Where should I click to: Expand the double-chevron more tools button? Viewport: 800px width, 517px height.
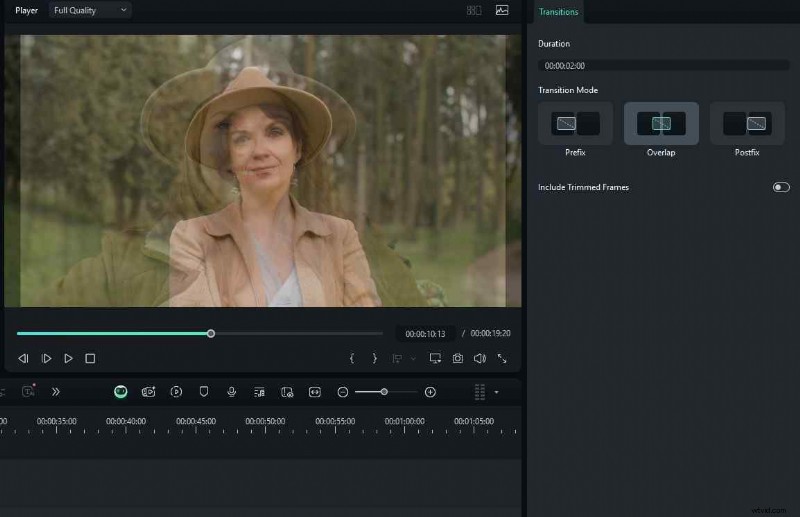point(56,392)
